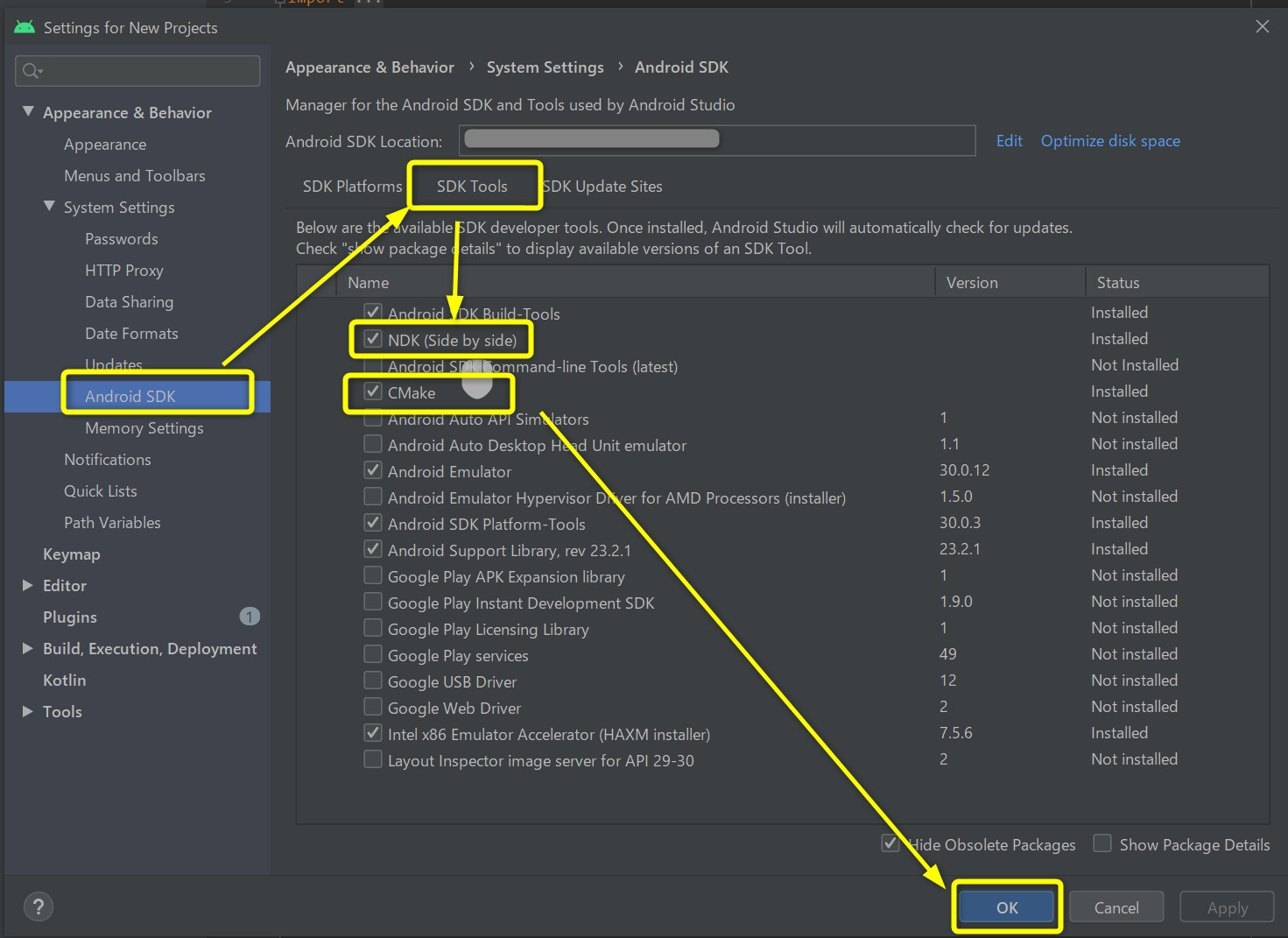This screenshot has height=938, width=1288.
Task: Click the Plugins update count badge
Action: (x=250, y=617)
